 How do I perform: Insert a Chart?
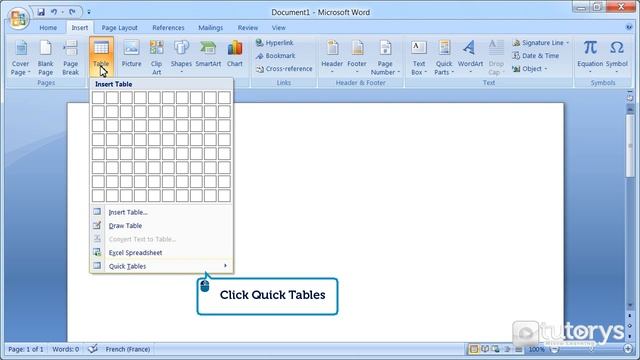[x=235, y=54]
